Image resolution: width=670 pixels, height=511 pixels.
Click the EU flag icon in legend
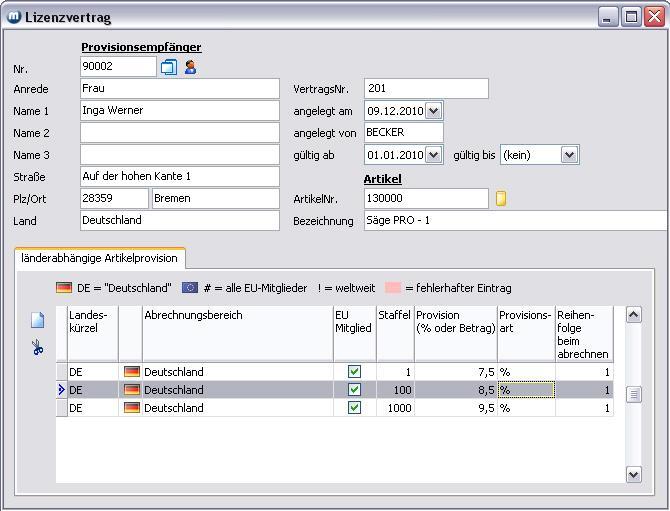[x=190, y=288]
